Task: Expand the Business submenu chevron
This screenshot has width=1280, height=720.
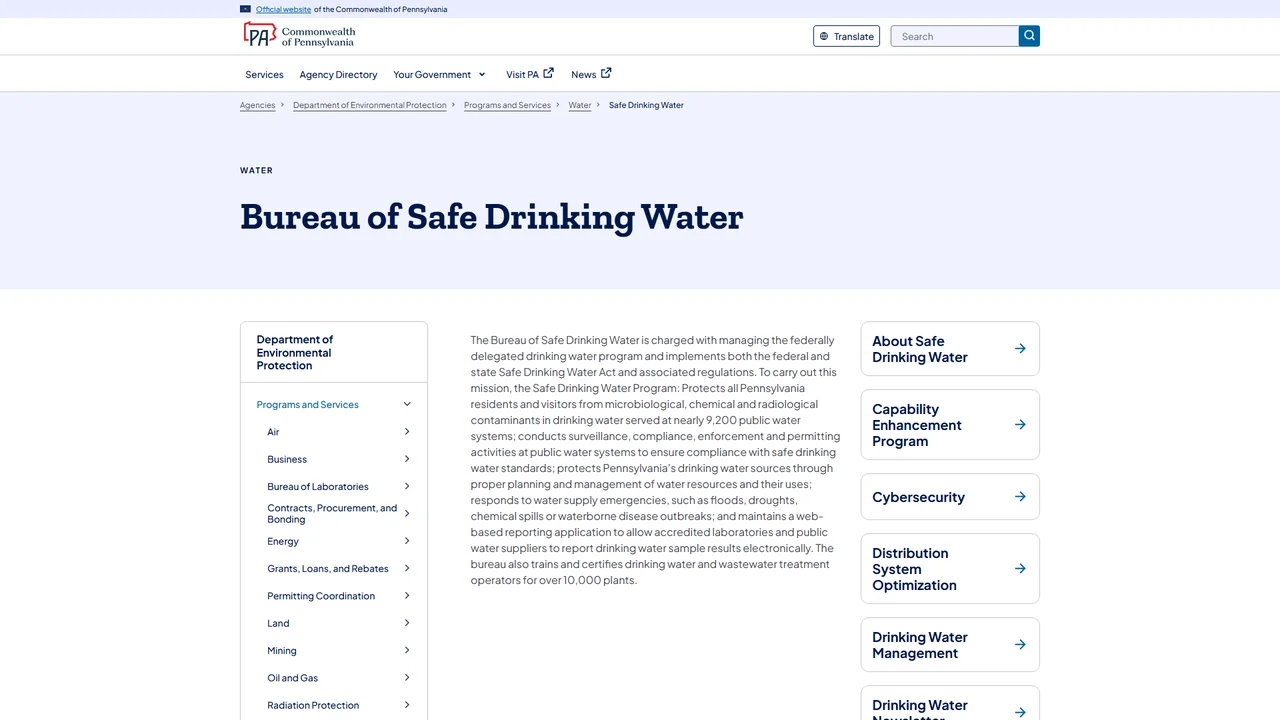Action: point(407,459)
